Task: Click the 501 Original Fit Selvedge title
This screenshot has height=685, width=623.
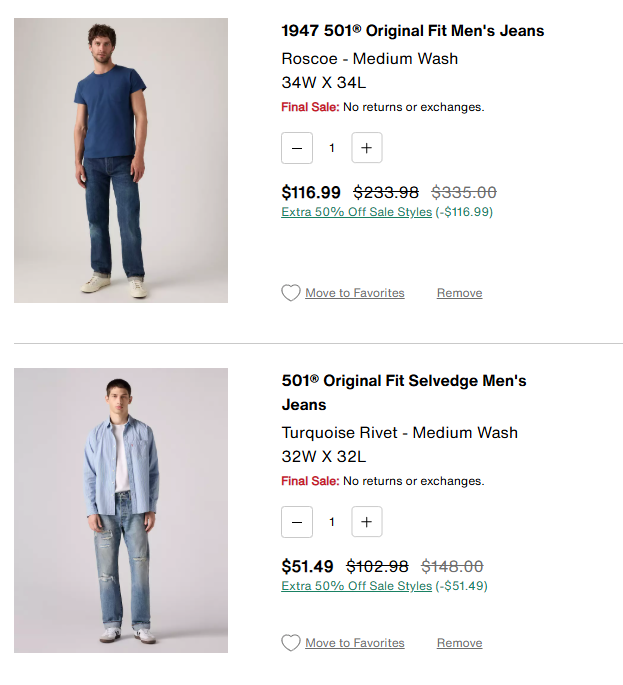Action: click(x=403, y=381)
